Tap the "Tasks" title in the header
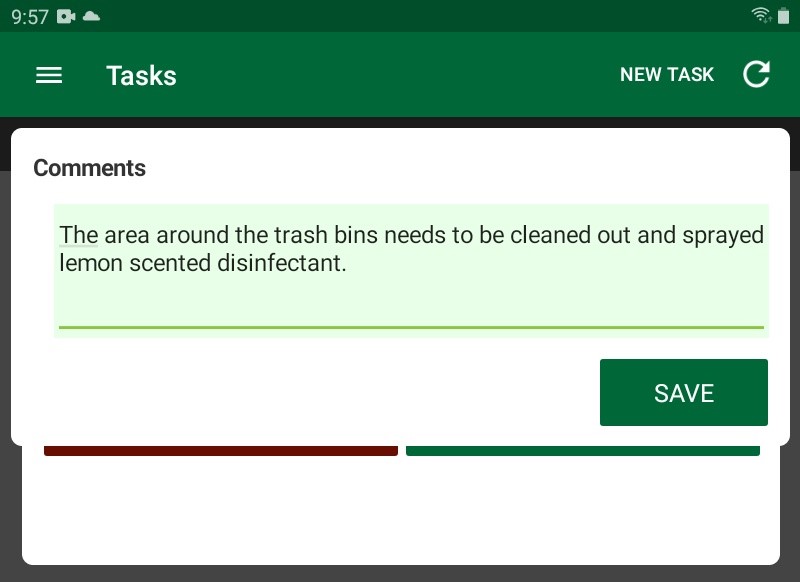Image resolution: width=800 pixels, height=582 pixels. click(141, 76)
